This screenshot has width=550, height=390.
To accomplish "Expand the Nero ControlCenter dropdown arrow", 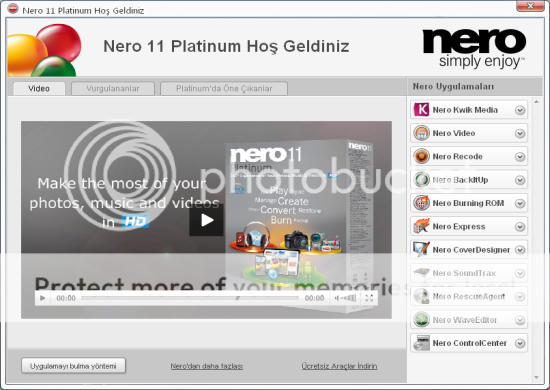I will (520, 343).
